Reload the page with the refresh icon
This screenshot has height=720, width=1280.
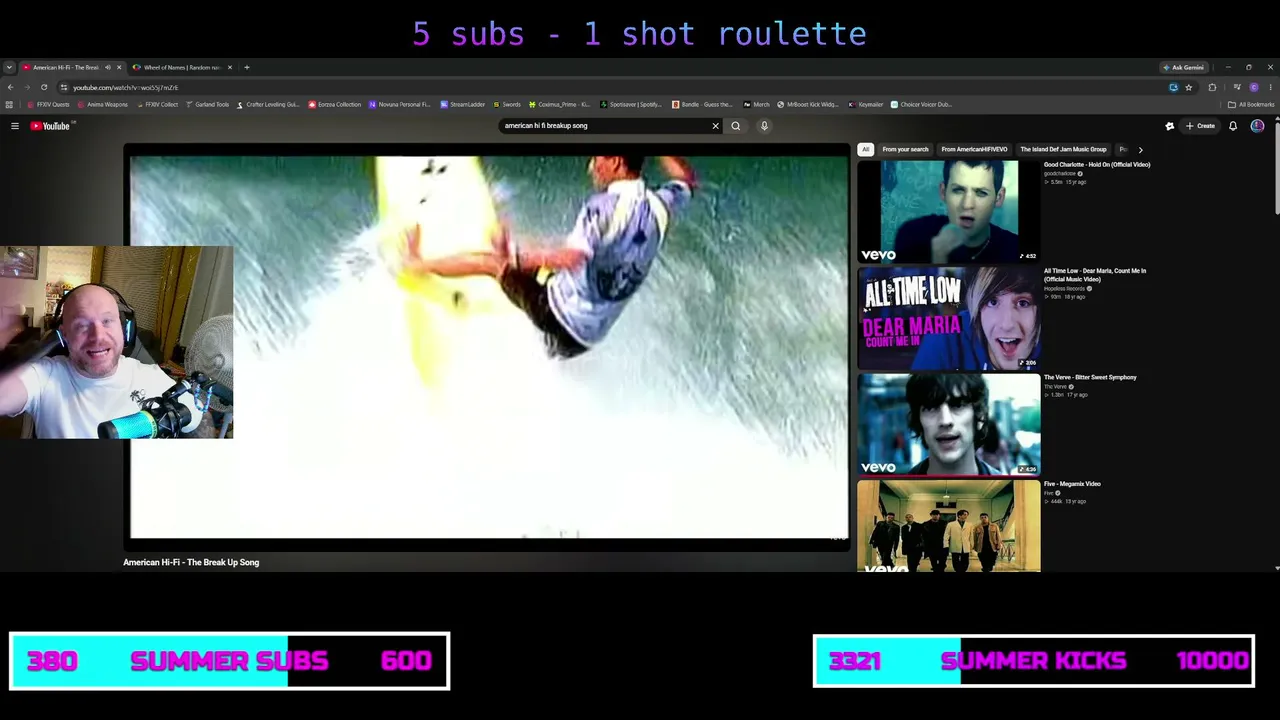coord(44,87)
